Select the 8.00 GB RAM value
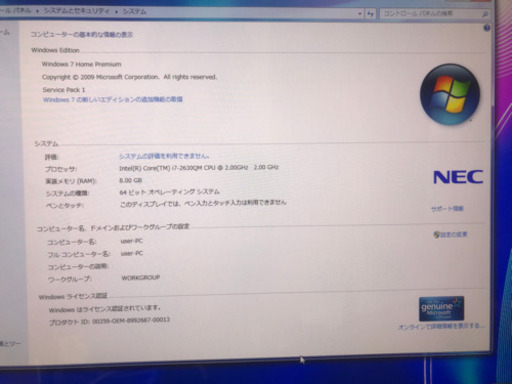 [130, 180]
